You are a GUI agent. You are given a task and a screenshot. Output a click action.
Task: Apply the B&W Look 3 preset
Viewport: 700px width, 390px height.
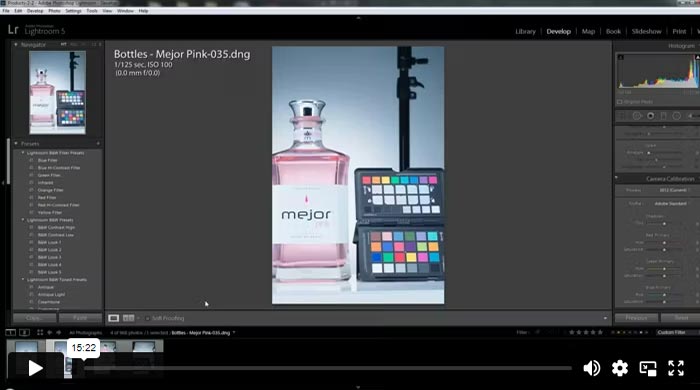coord(50,257)
